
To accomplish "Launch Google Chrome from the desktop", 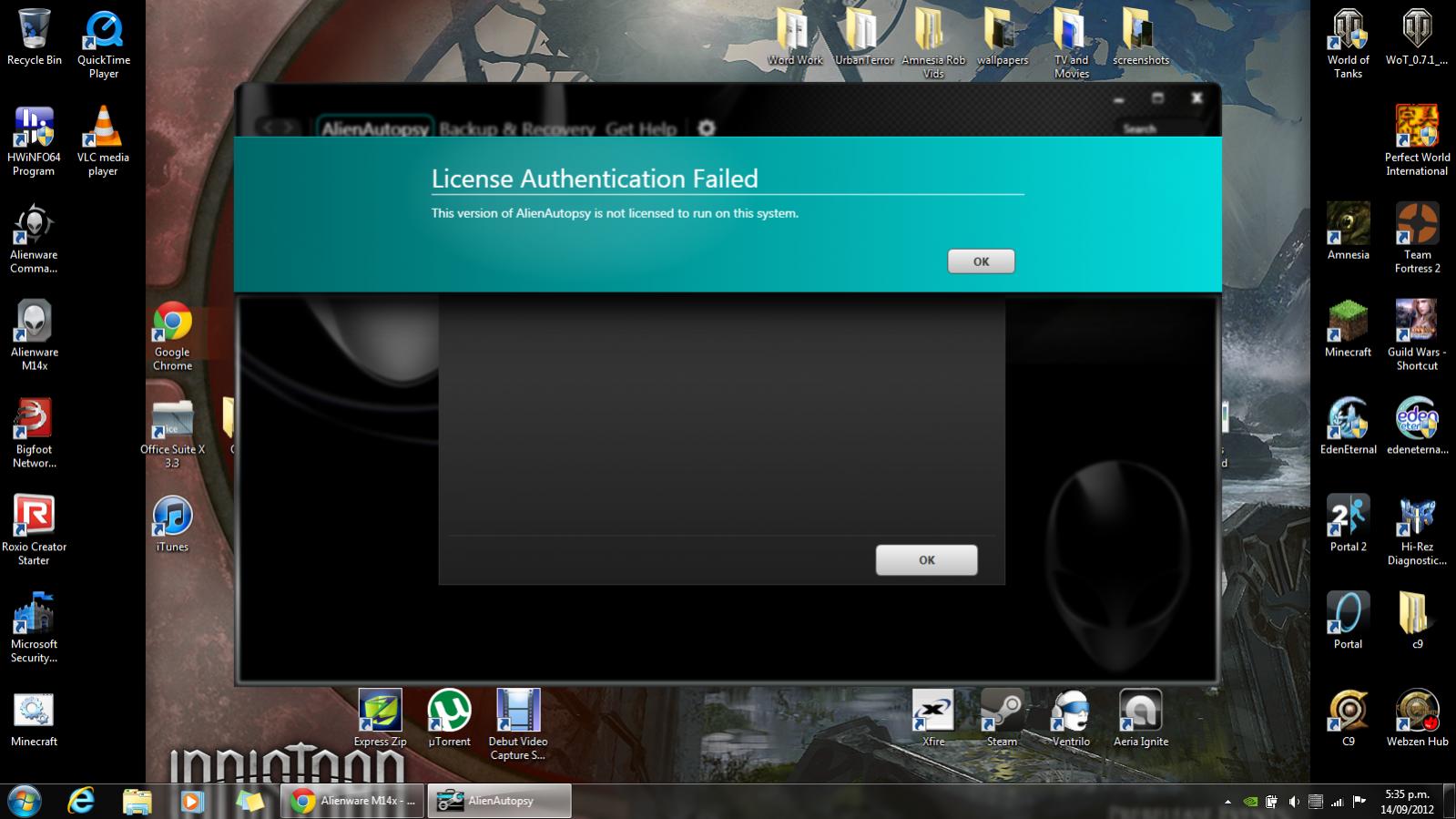I will coord(172,337).
